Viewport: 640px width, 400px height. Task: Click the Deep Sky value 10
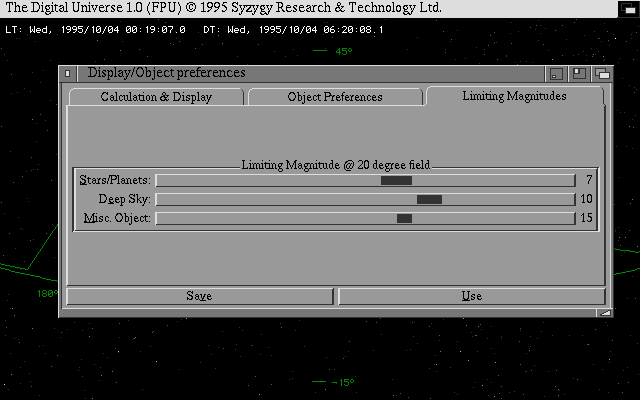(x=586, y=199)
